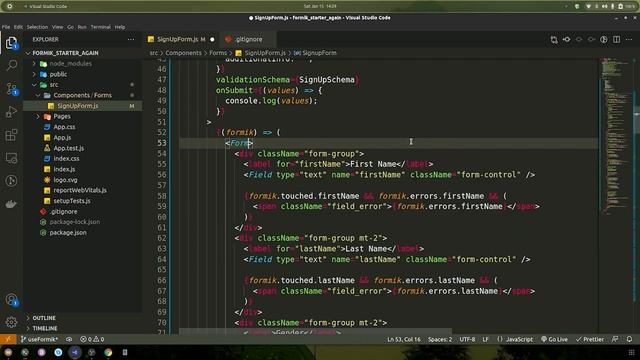Click the Explorer more actions ellipsis

pos(131,40)
